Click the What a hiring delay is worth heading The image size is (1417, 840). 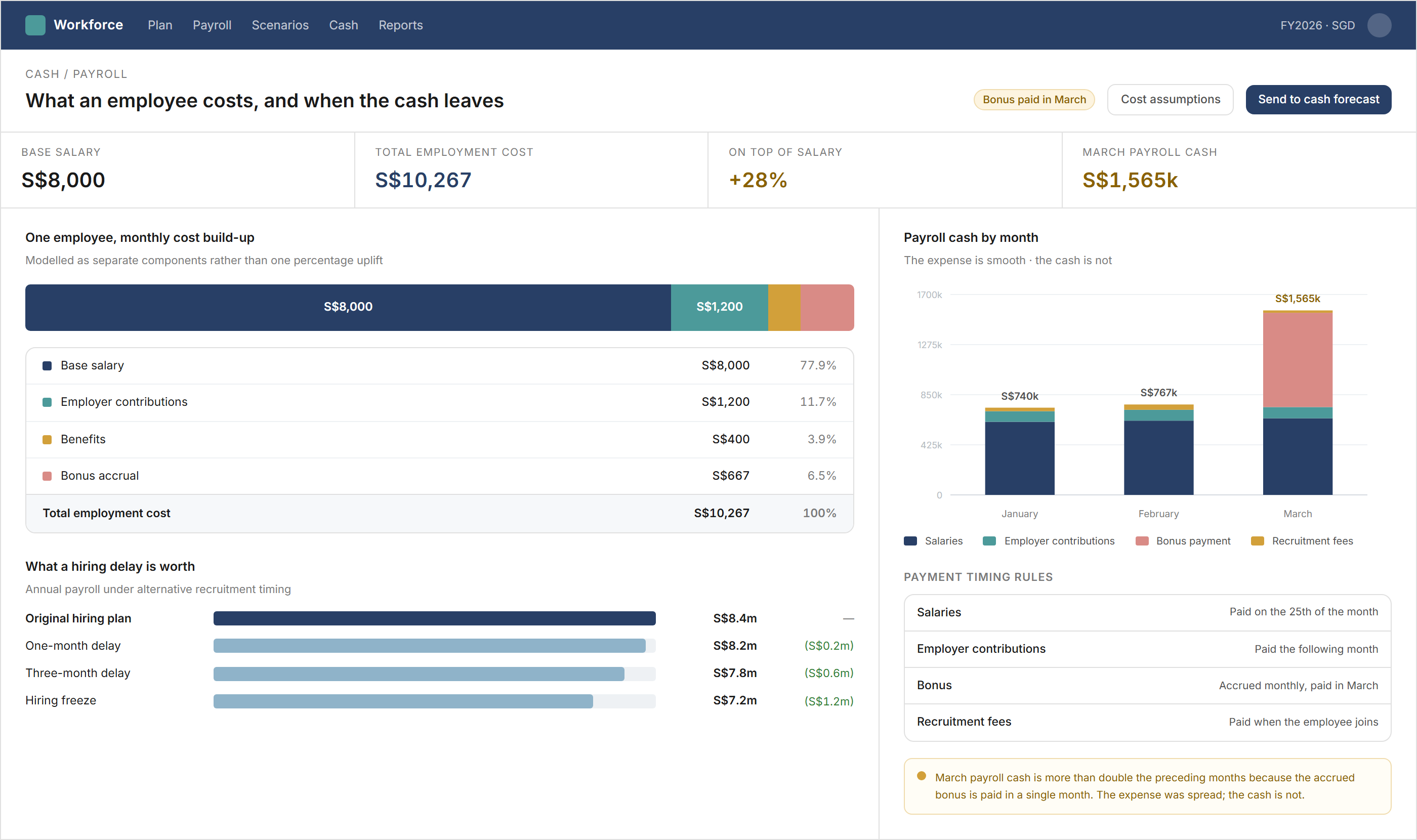pyautogui.click(x=110, y=567)
